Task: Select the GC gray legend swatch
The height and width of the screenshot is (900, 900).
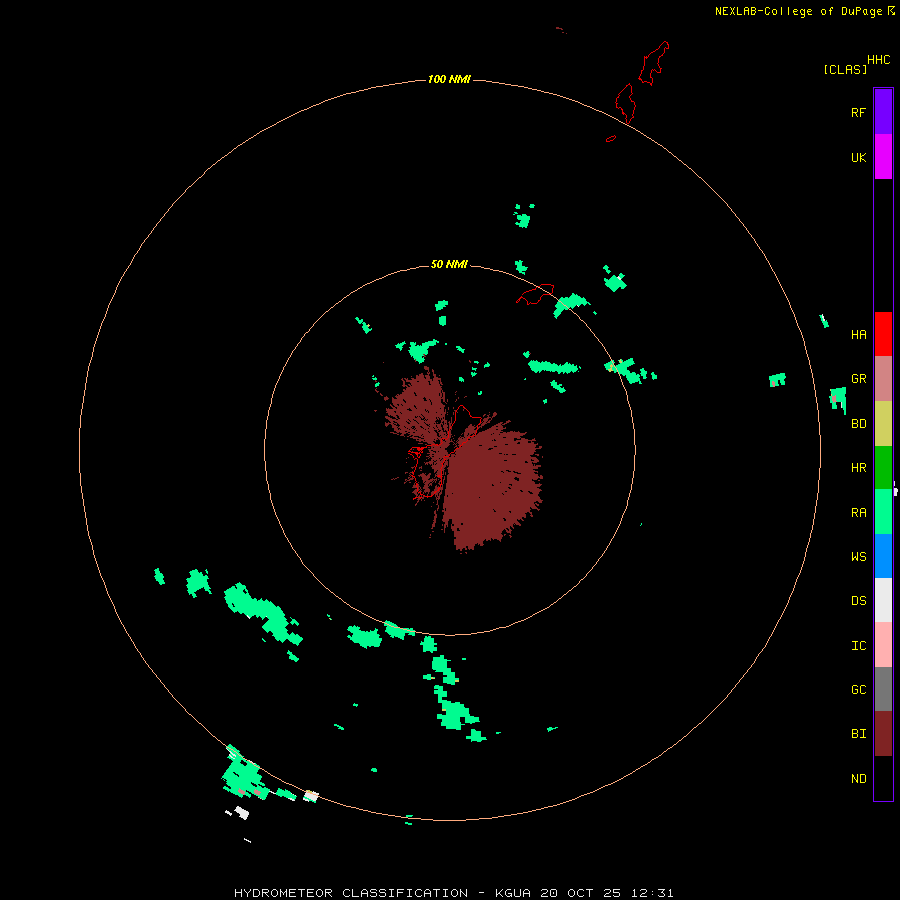Action: tap(883, 689)
